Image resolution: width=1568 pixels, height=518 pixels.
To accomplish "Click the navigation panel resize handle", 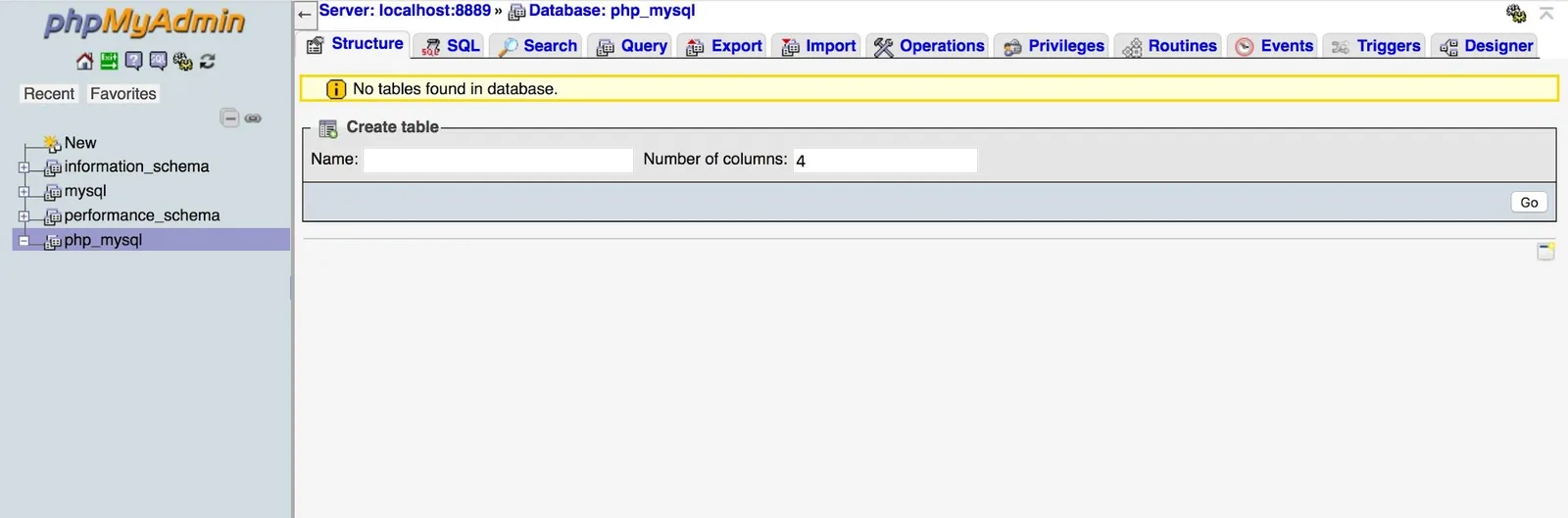I will (x=292, y=287).
